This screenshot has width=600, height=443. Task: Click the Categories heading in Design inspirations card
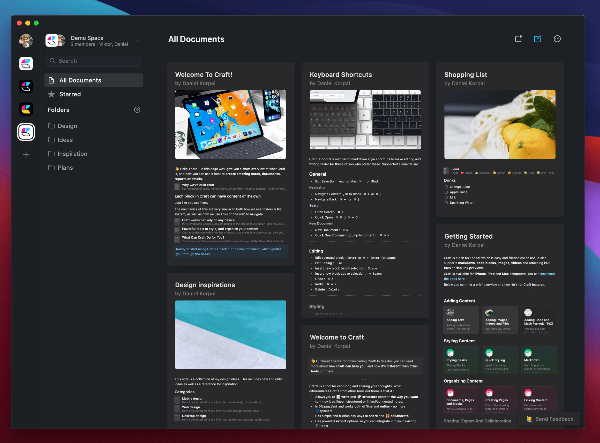tap(185, 392)
